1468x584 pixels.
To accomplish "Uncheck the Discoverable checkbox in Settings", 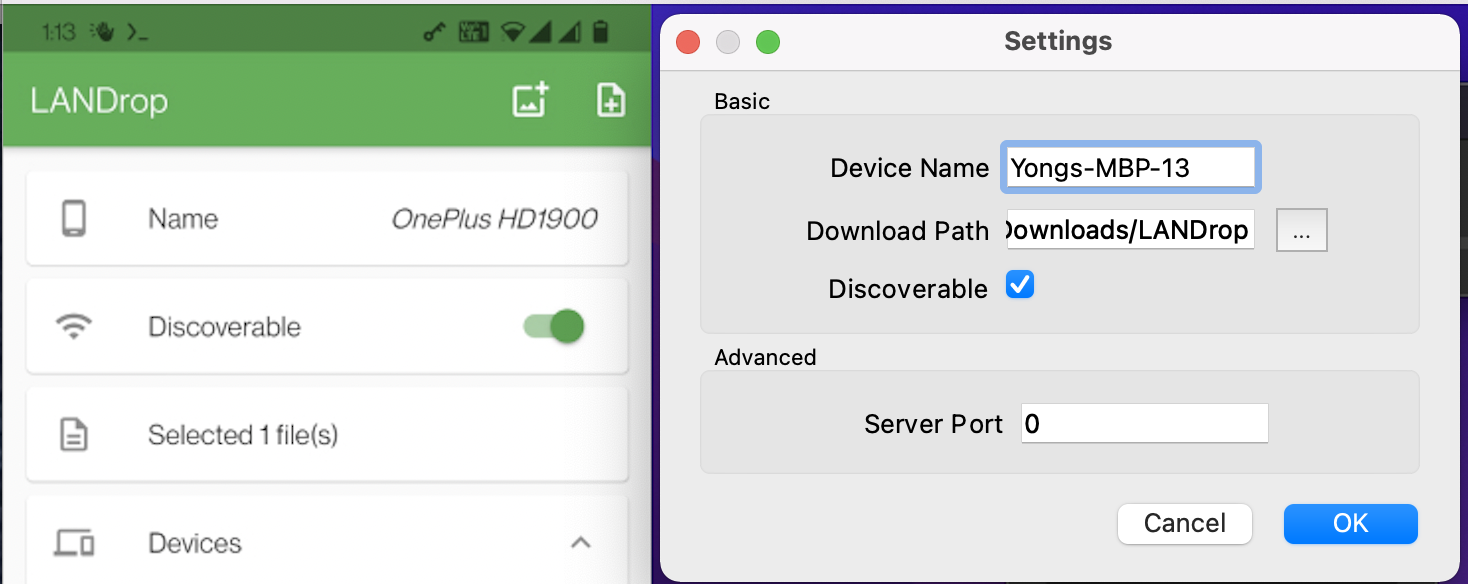I will (x=1019, y=285).
